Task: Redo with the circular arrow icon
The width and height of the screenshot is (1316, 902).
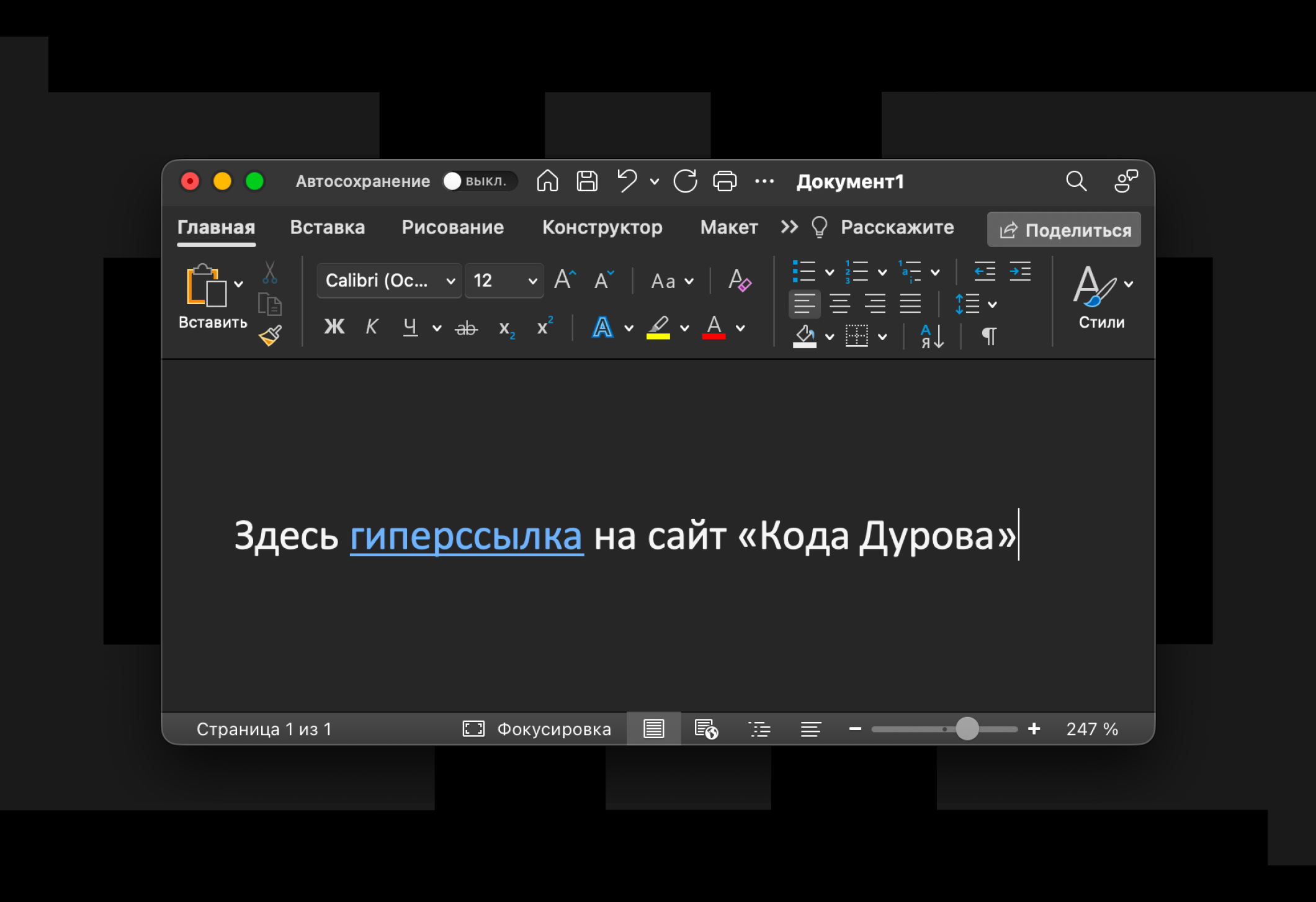Action: click(686, 181)
